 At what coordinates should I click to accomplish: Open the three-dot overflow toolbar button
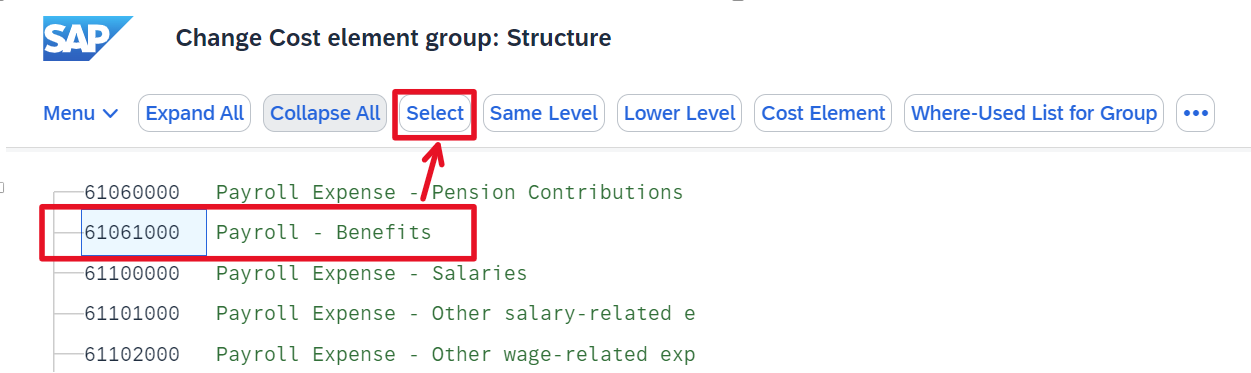coord(1196,113)
